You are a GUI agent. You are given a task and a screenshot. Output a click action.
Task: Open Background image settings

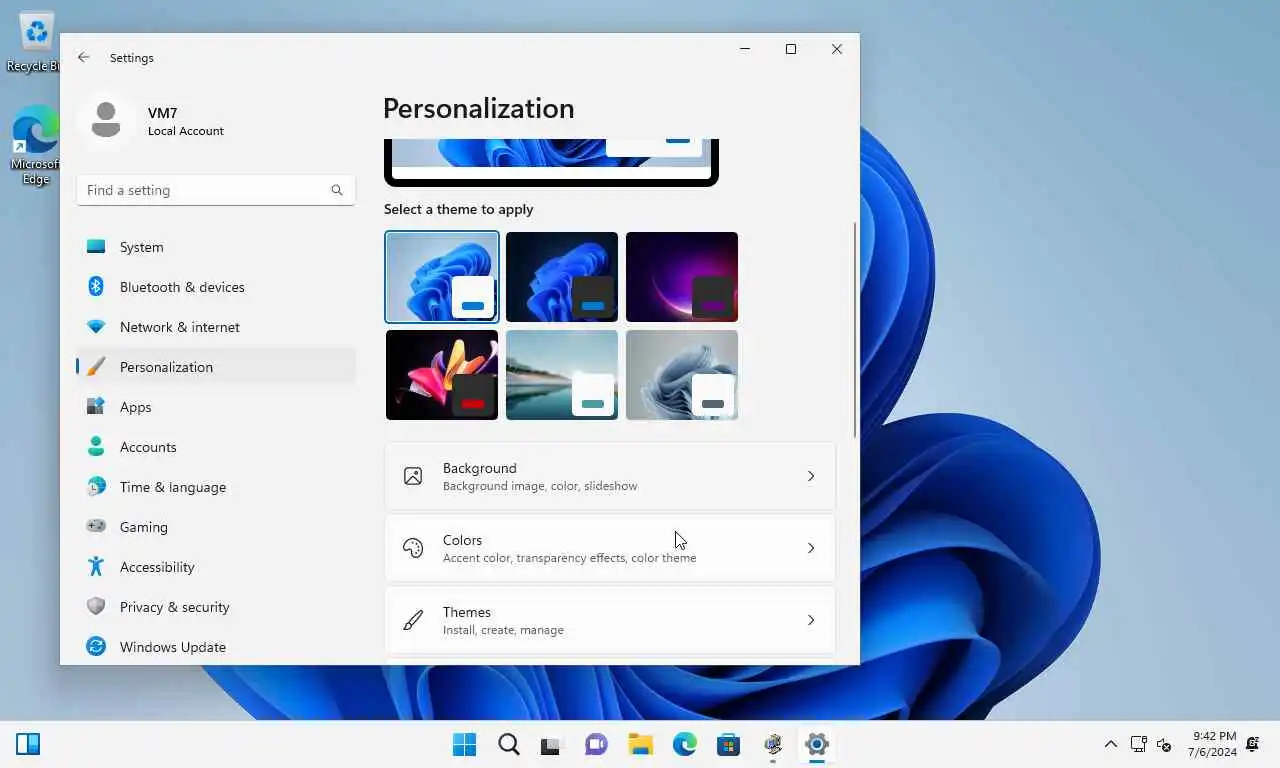click(610, 476)
